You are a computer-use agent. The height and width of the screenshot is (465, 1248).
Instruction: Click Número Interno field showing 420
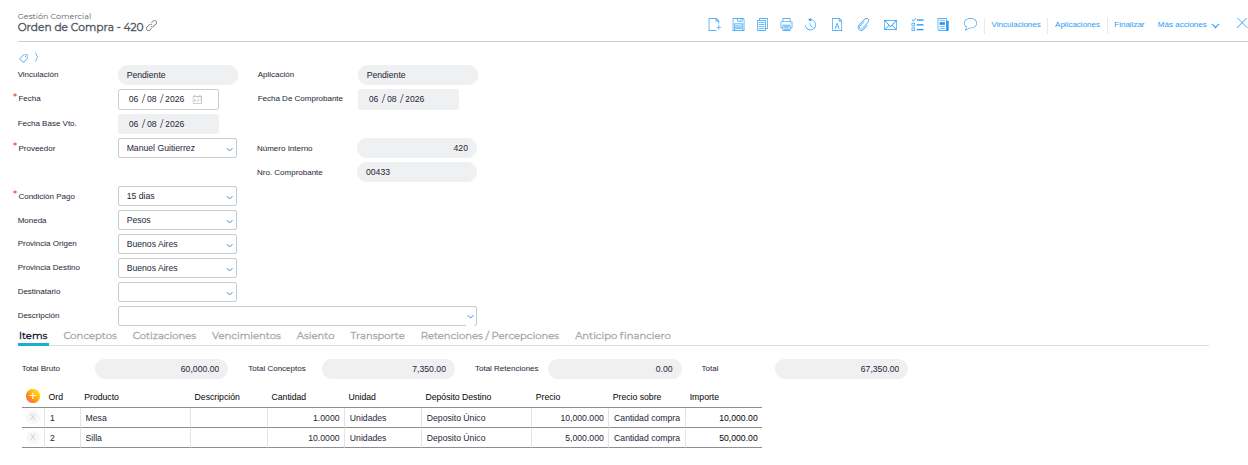point(417,148)
